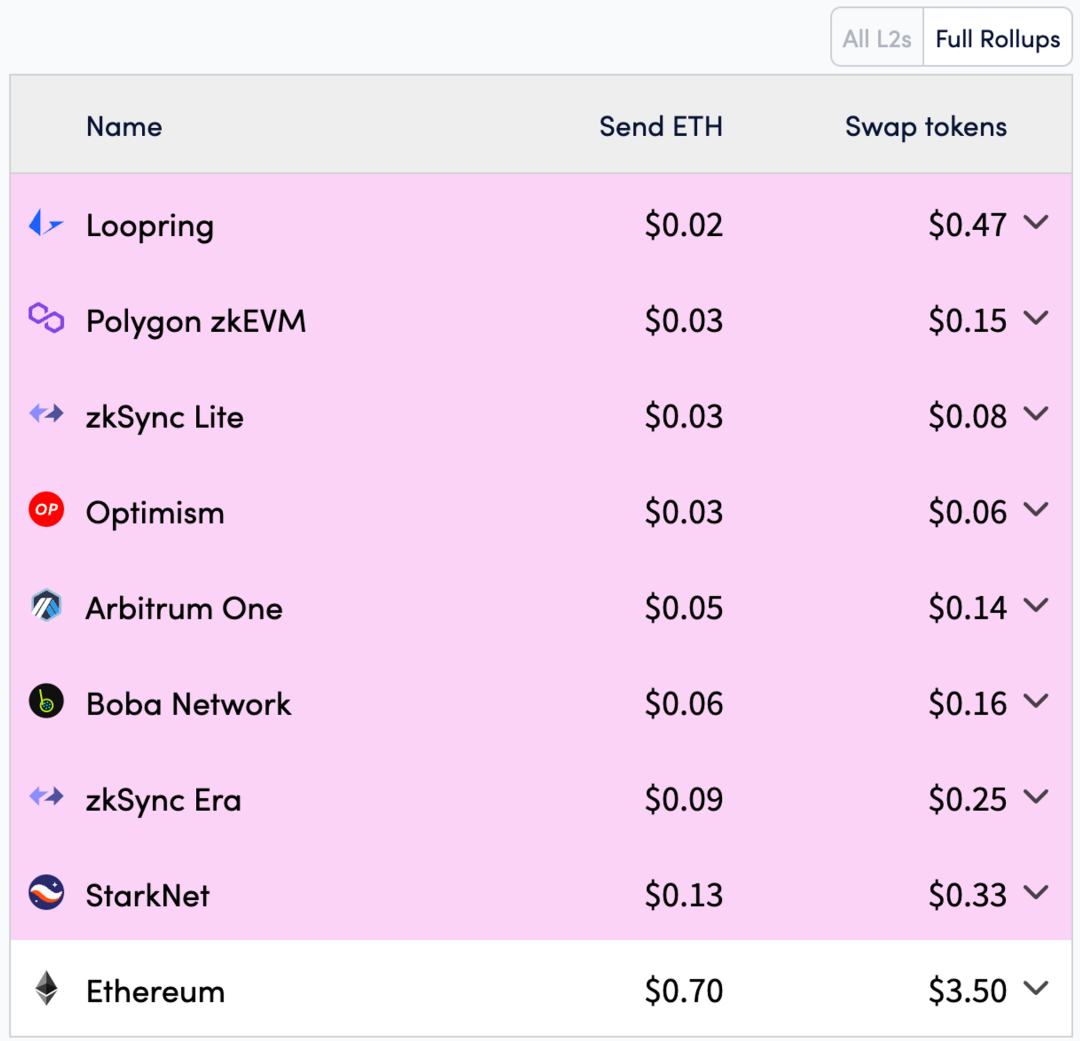Click the Ethereum diamond icon
Viewport: 1080px width, 1041px height.
pyautogui.click(x=46, y=989)
